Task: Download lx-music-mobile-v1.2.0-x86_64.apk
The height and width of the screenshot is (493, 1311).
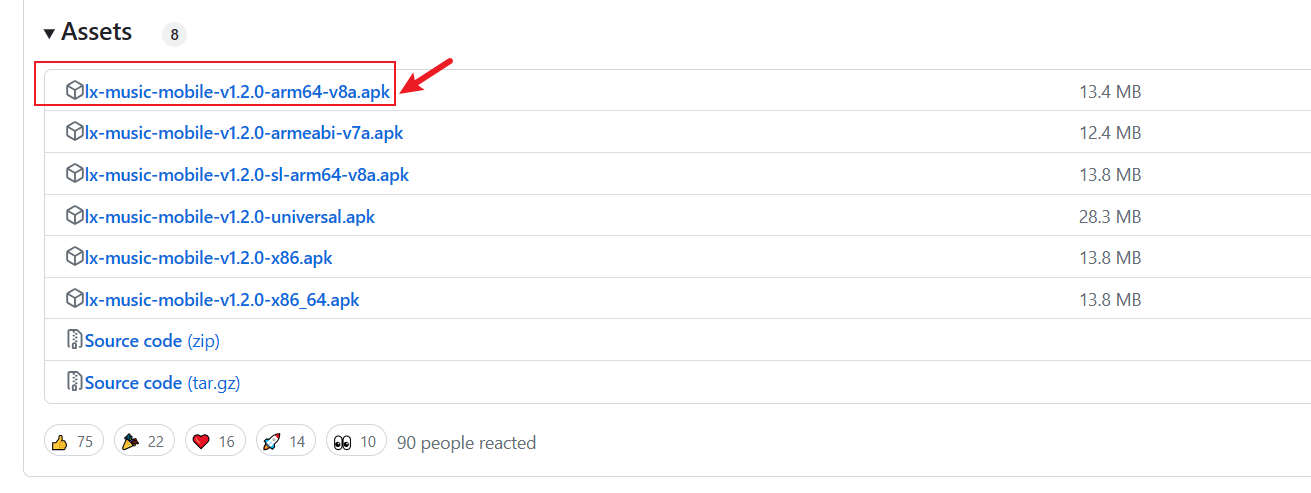Action: click(x=222, y=299)
